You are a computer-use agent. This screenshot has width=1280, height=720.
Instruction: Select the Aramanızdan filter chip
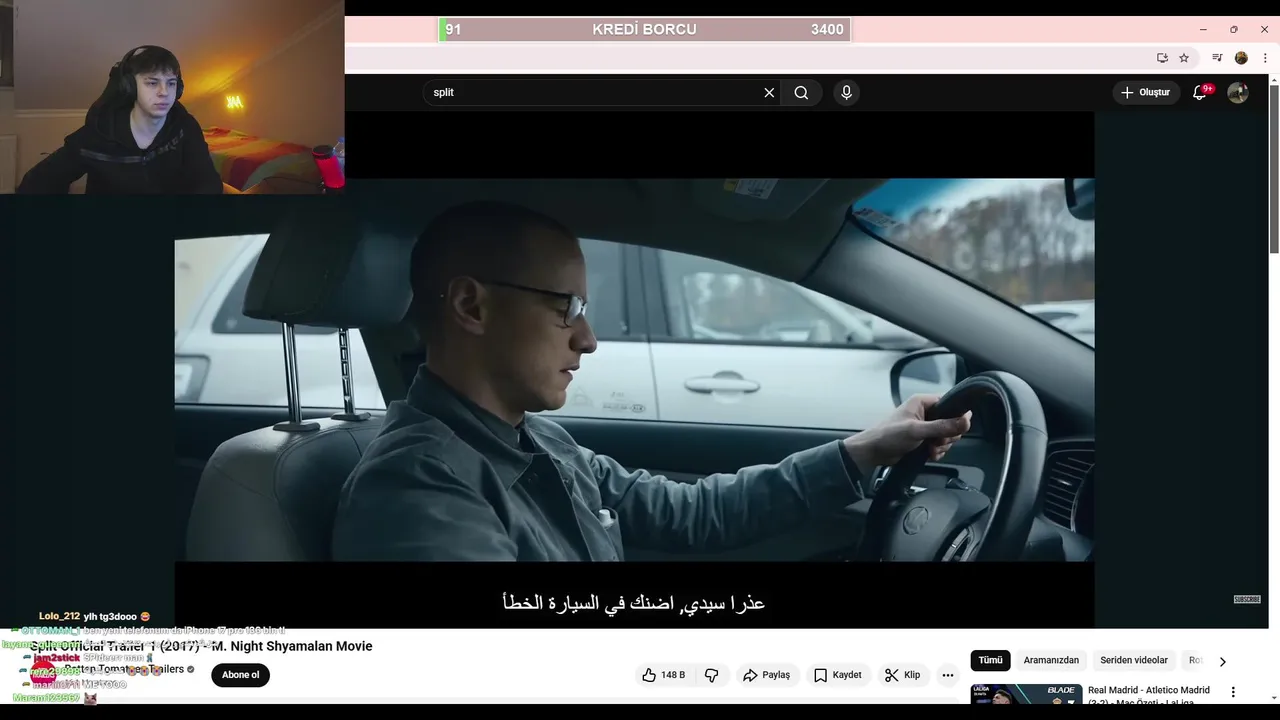[1051, 660]
